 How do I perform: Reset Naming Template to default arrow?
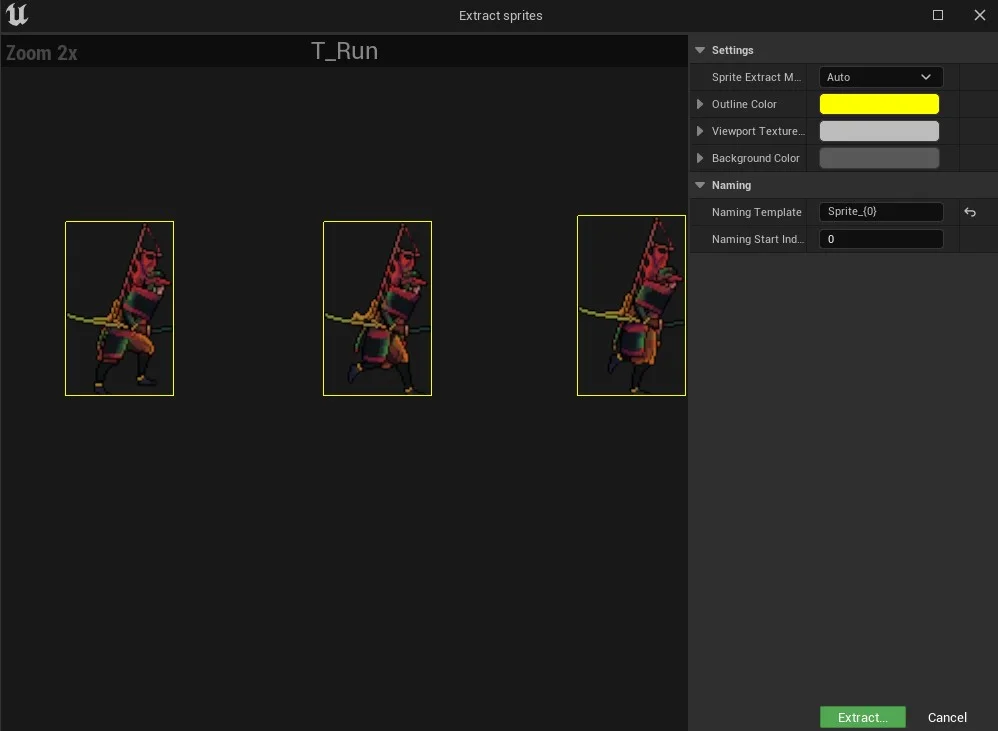[970, 212]
